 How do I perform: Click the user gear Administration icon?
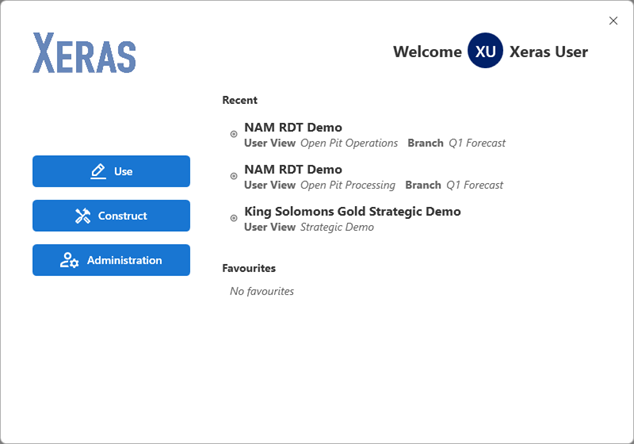pos(69,260)
